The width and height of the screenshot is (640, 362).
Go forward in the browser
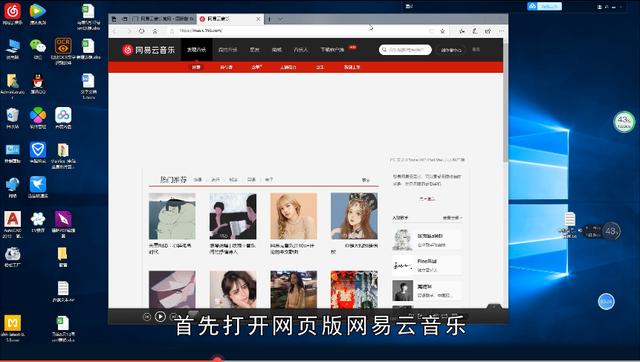click(x=129, y=31)
